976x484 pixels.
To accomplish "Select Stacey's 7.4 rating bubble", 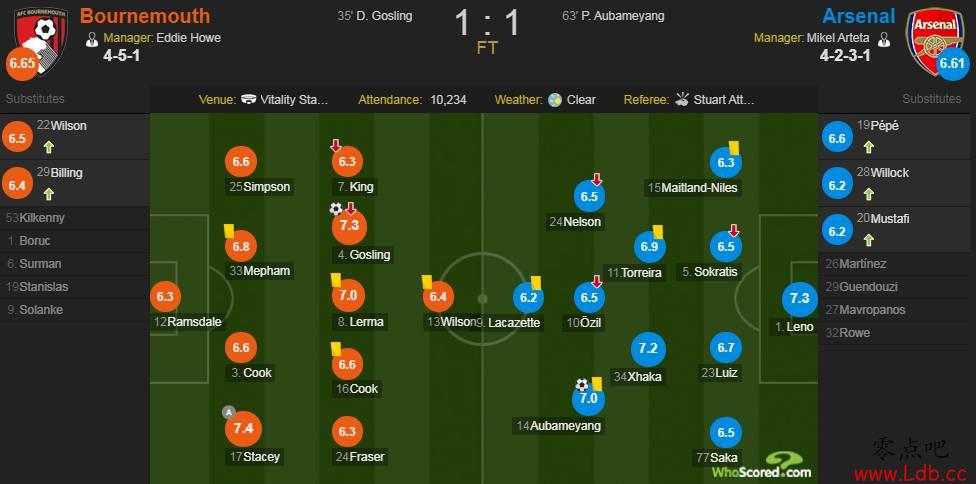I will coord(243,428).
